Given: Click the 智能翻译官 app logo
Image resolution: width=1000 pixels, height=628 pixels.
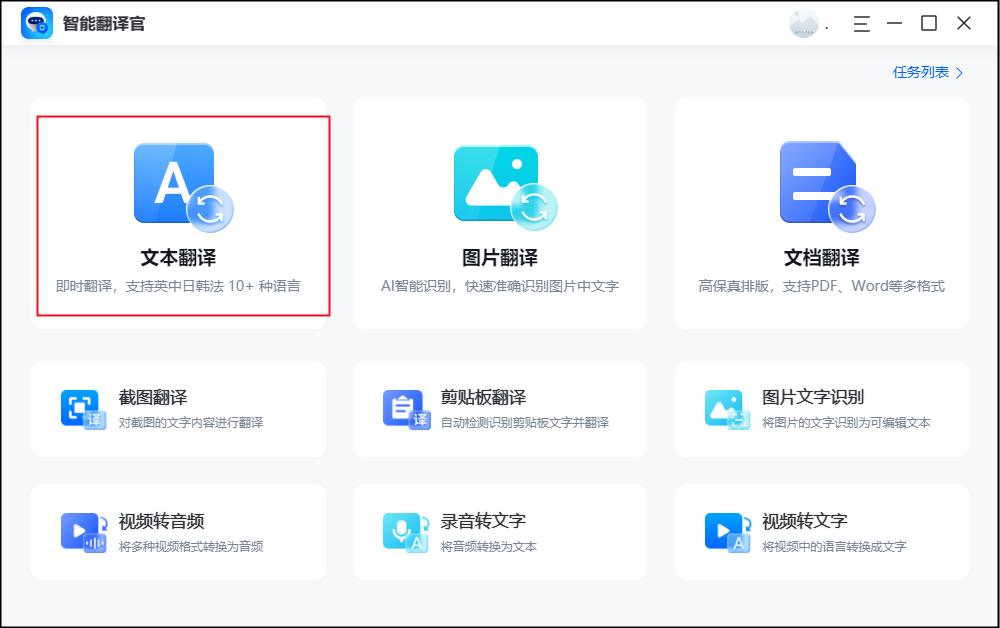Looking at the screenshot, I should 36,23.
